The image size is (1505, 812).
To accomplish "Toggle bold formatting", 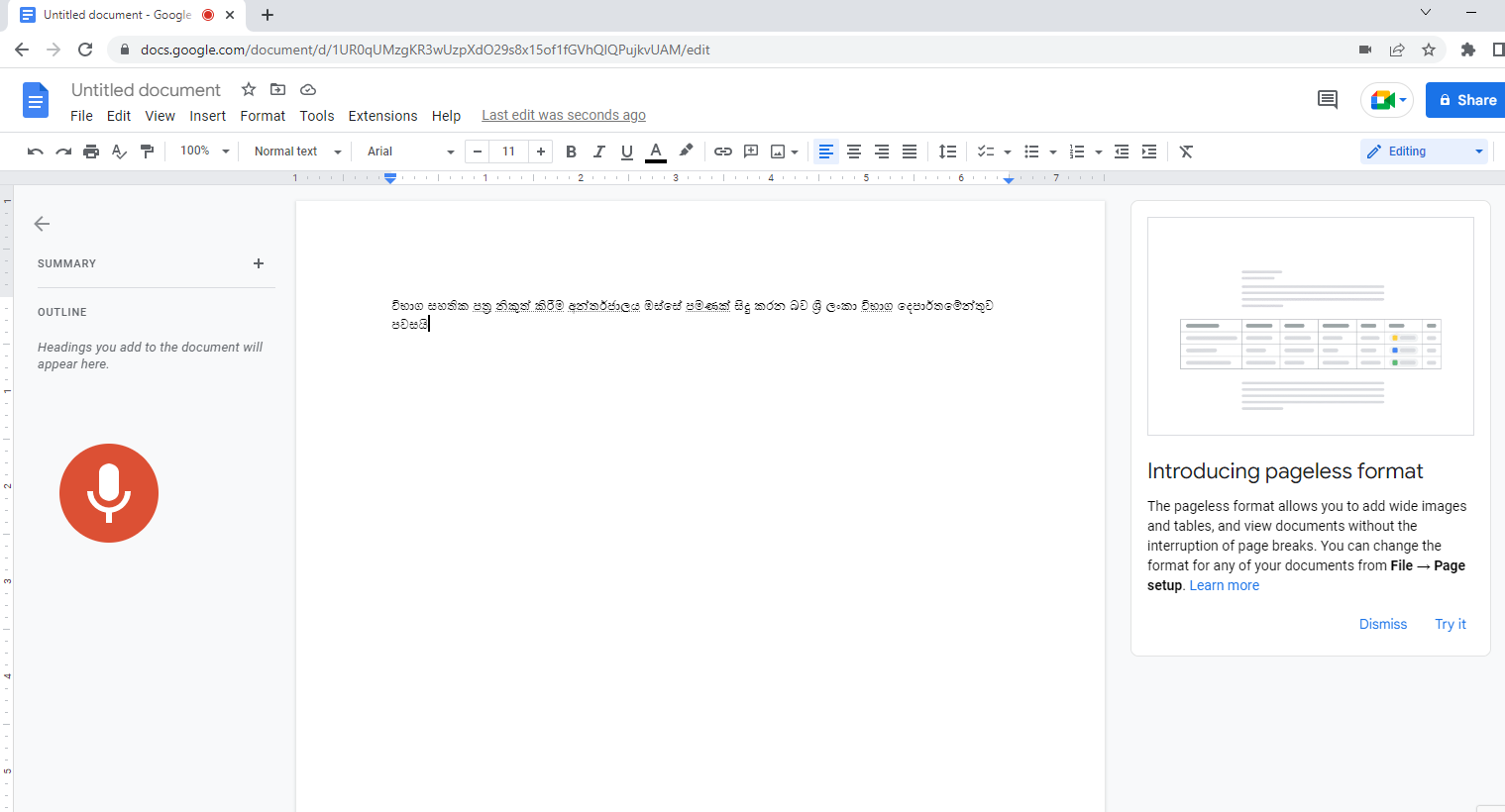I will 571,152.
